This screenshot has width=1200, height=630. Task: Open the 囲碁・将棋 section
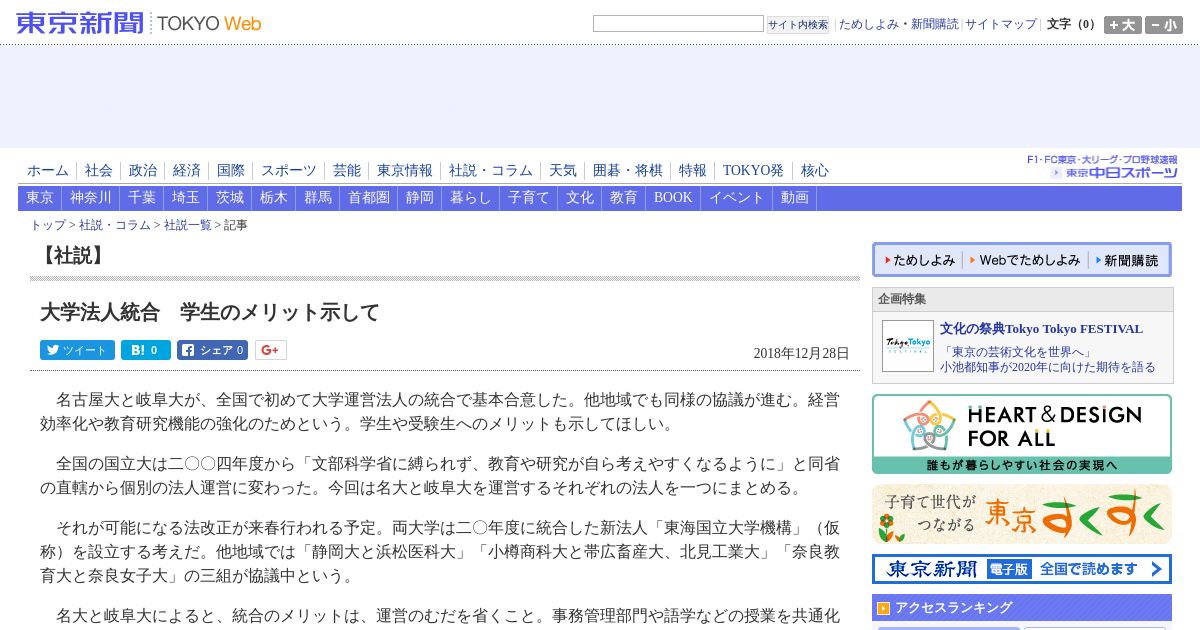(628, 170)
